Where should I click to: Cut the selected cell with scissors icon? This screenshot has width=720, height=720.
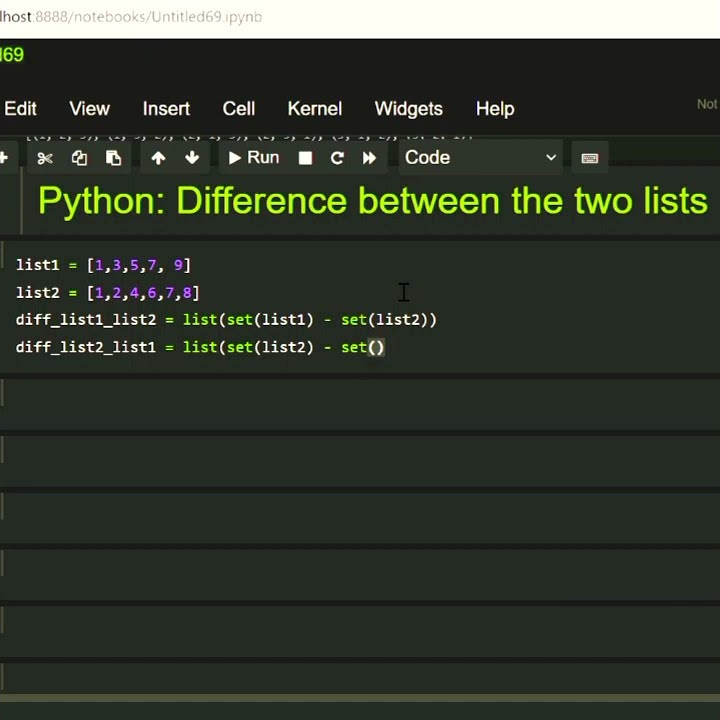point(45,158)
